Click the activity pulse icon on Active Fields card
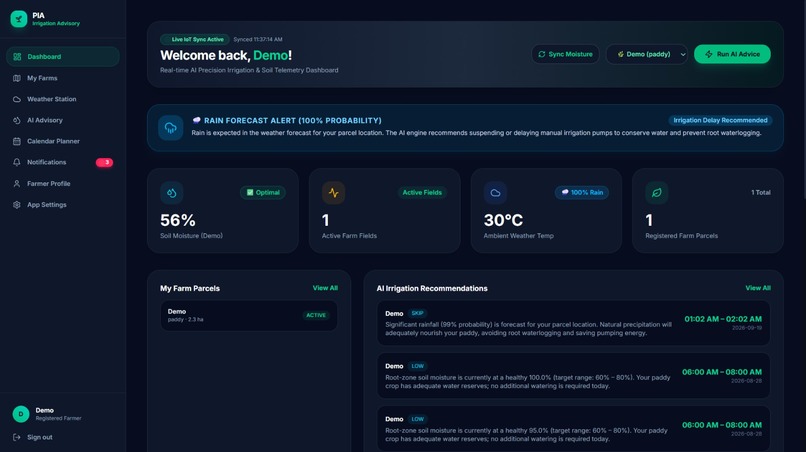This screenshot has height=452, width=806. tap(334, 193)
